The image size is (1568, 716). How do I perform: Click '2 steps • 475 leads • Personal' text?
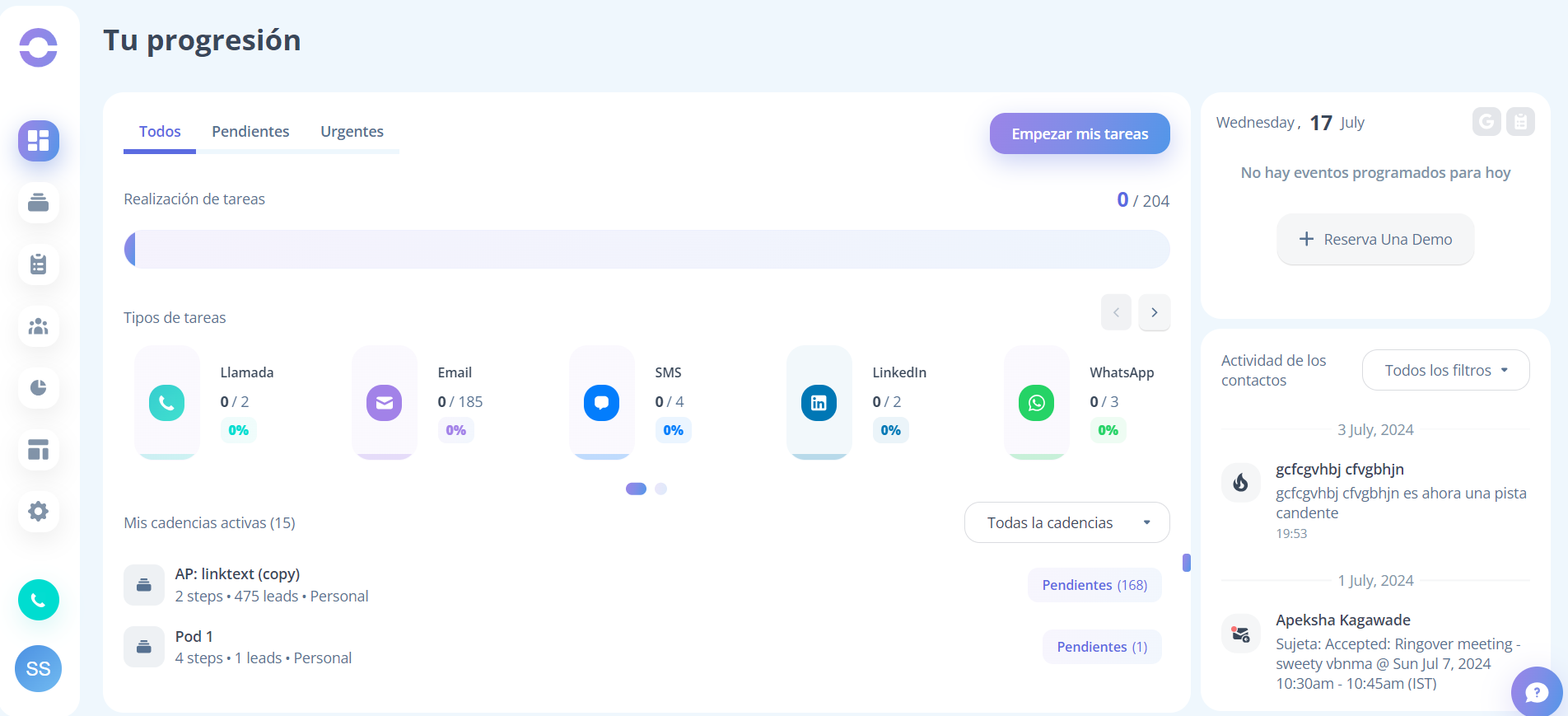pos(272,597)
